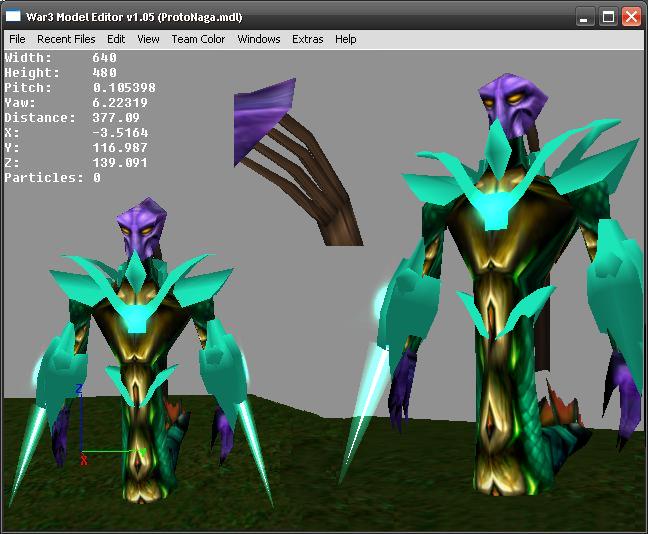This screenshot has height=534, width=648.
Task: Open the Extras menu
Action: (307, 39)
